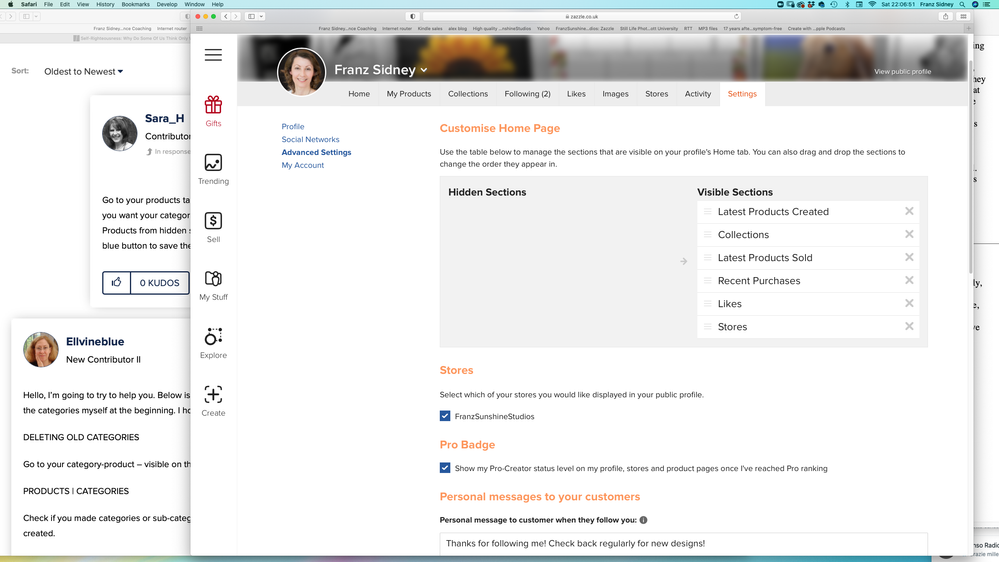Click the follow personal message text field

(683, 543)
